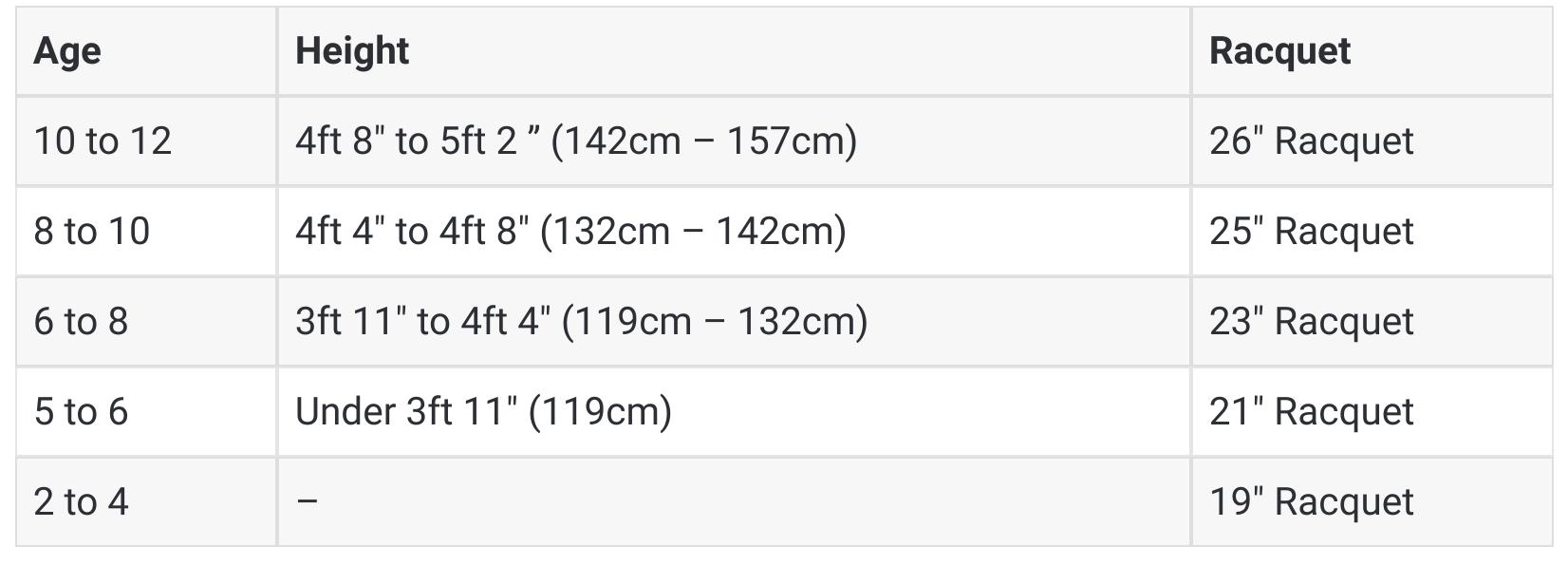Click the 4ft 8" to 5ft 2" text
This screenshot has width=1568, height=565.
(418, 141)
